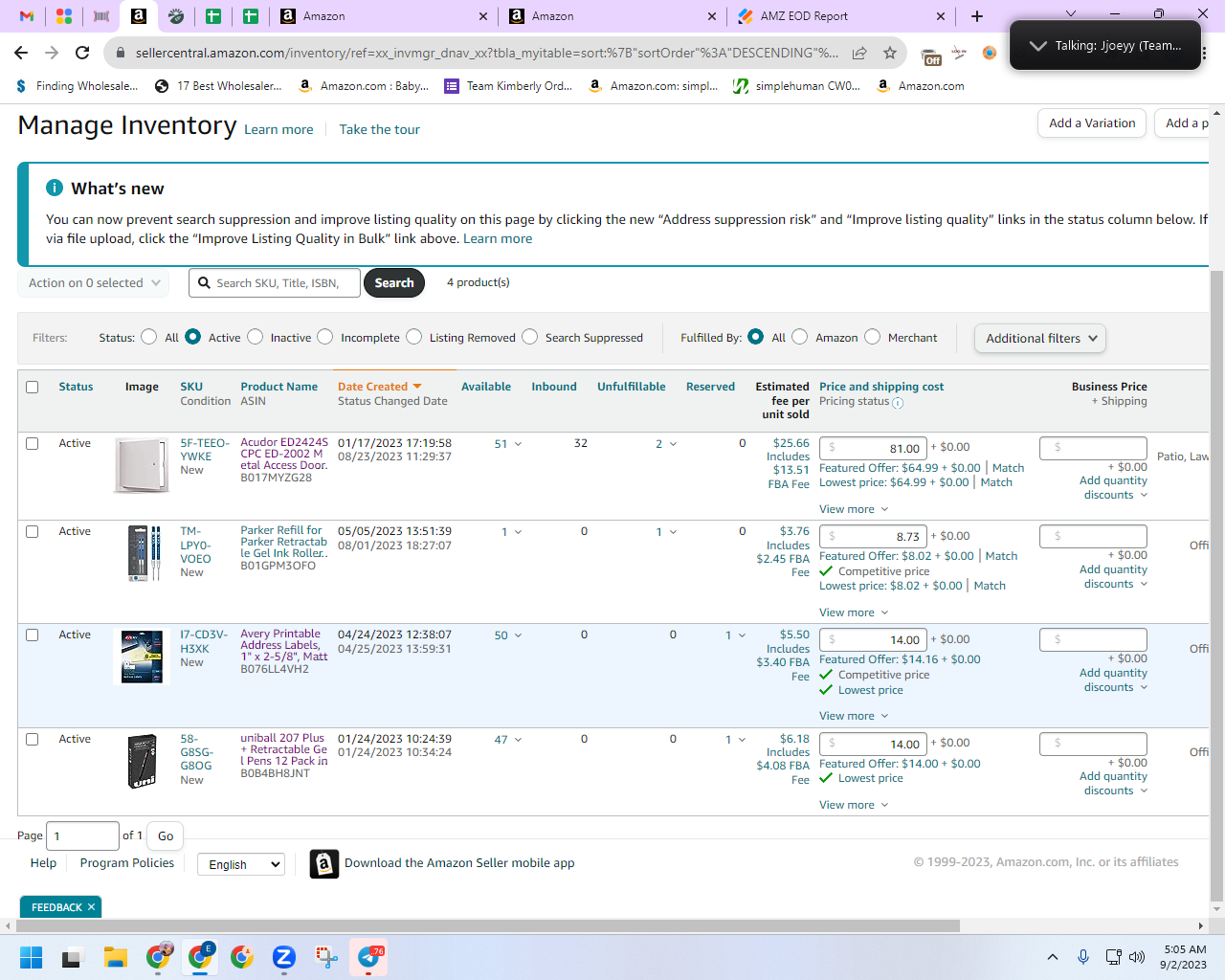The width and height of the screenshot is (1225, 980).
Task: Click the pricing status info icon
Action: pos(898,403)
